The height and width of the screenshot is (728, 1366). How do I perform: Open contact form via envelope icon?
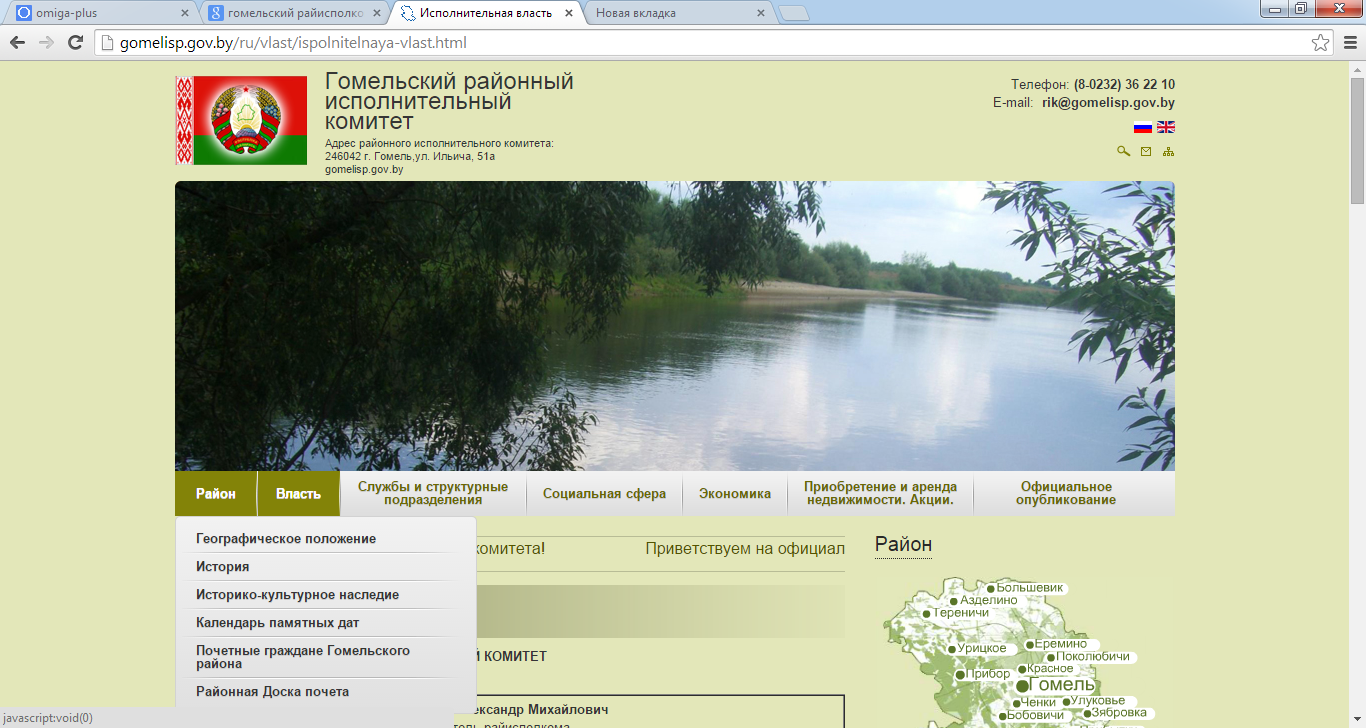[1146, 151]
